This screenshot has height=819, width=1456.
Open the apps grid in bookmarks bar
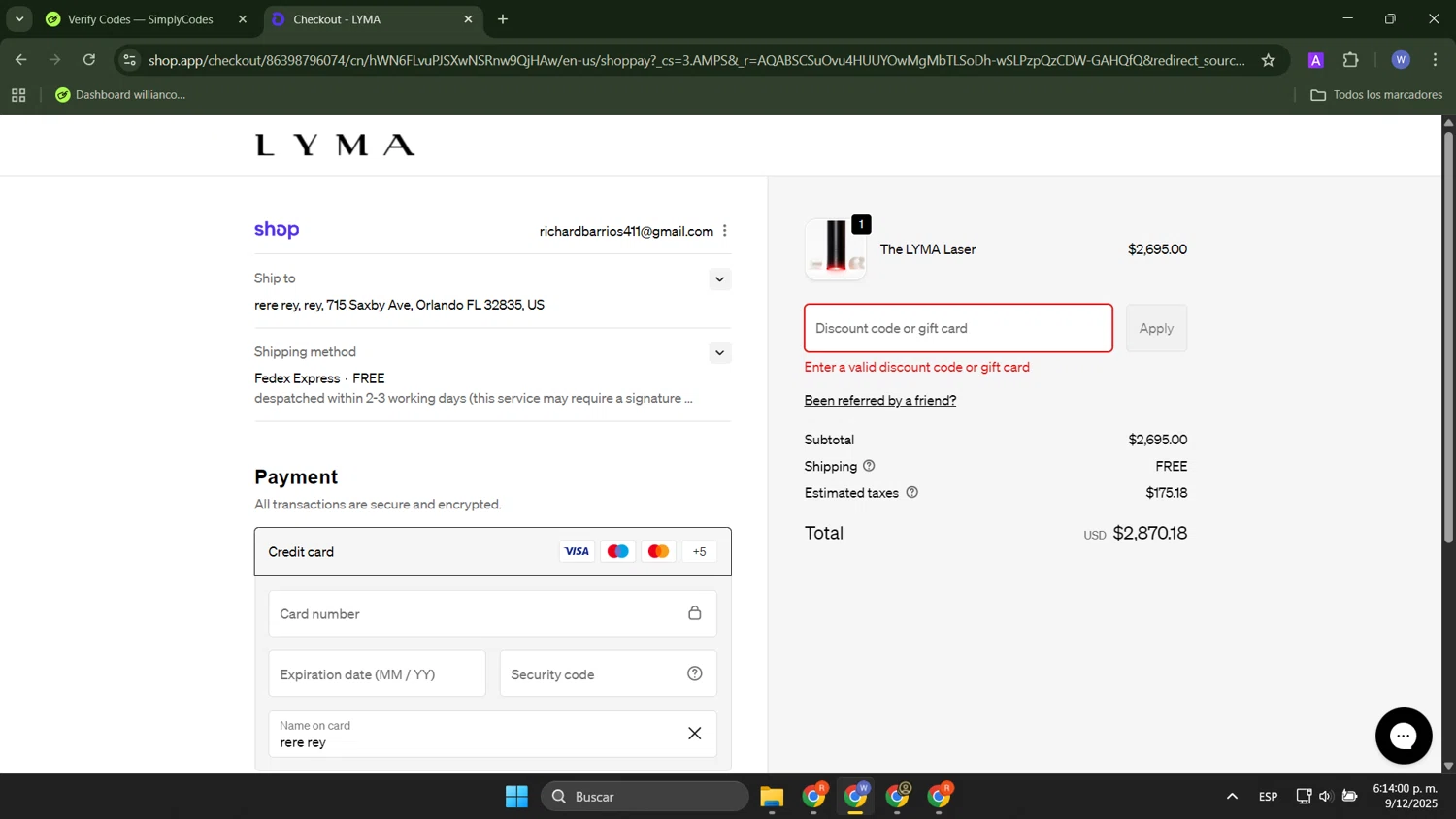coord(18,95)
